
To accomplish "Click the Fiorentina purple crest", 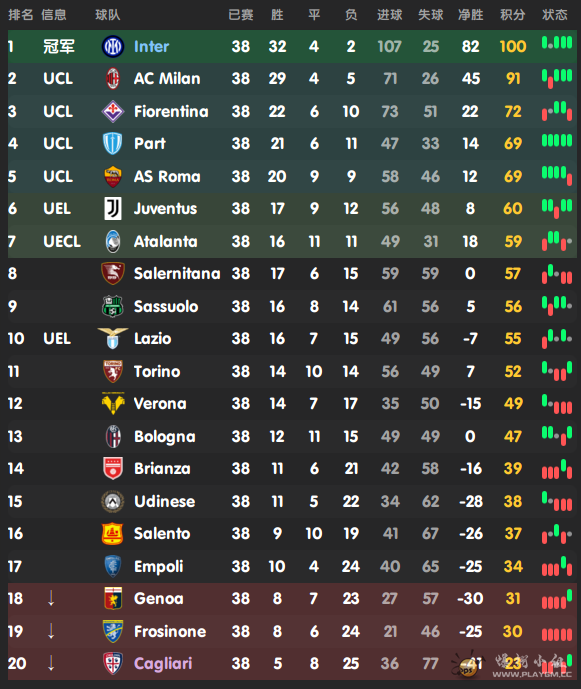I will (x=113, y=111).
